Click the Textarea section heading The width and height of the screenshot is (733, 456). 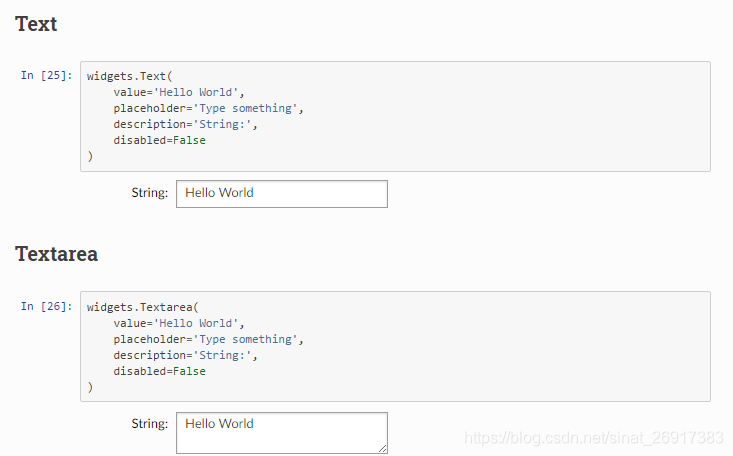tap(57, 254)
